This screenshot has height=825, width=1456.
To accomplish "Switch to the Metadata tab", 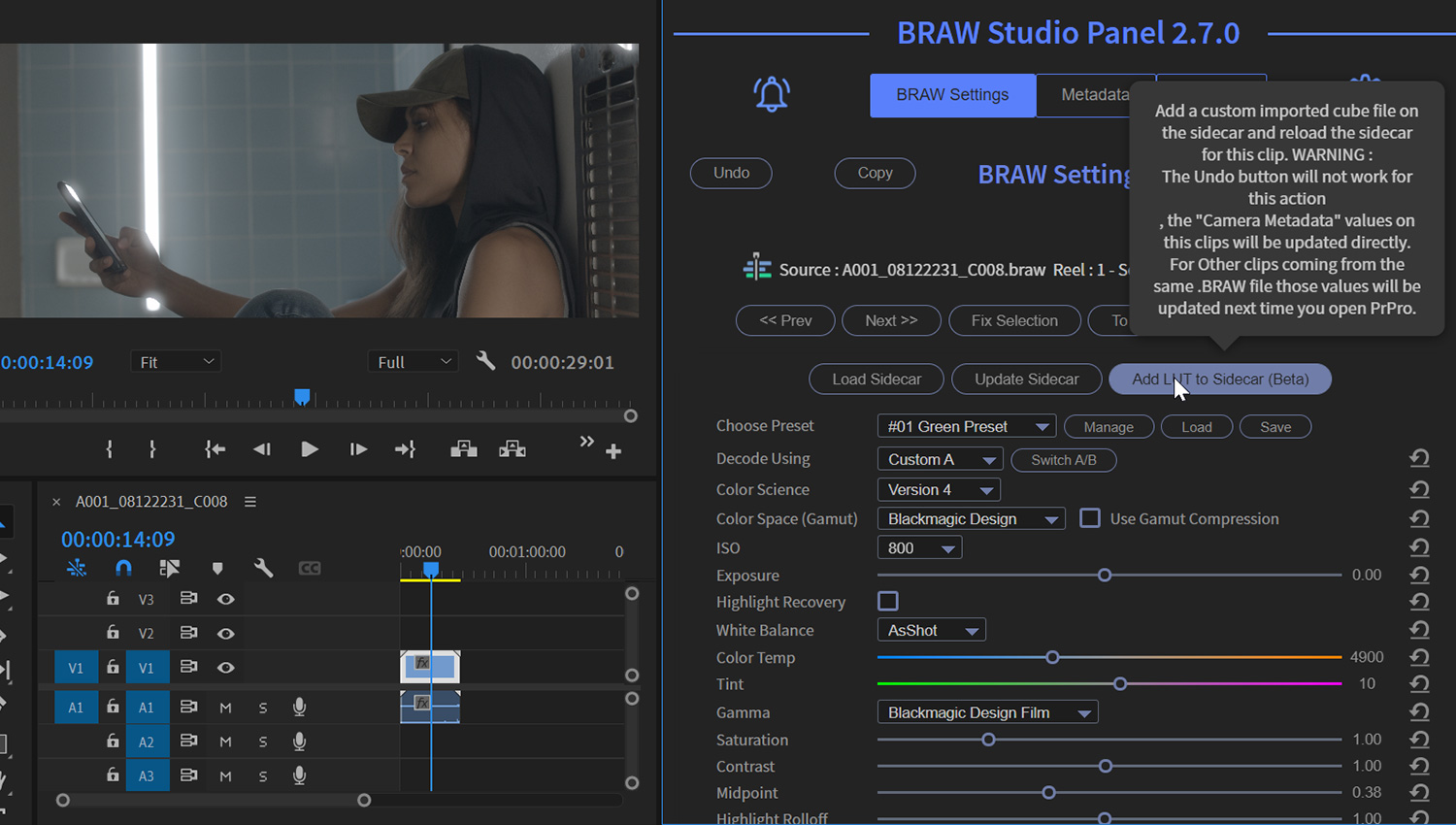I will click(1096, 94).
